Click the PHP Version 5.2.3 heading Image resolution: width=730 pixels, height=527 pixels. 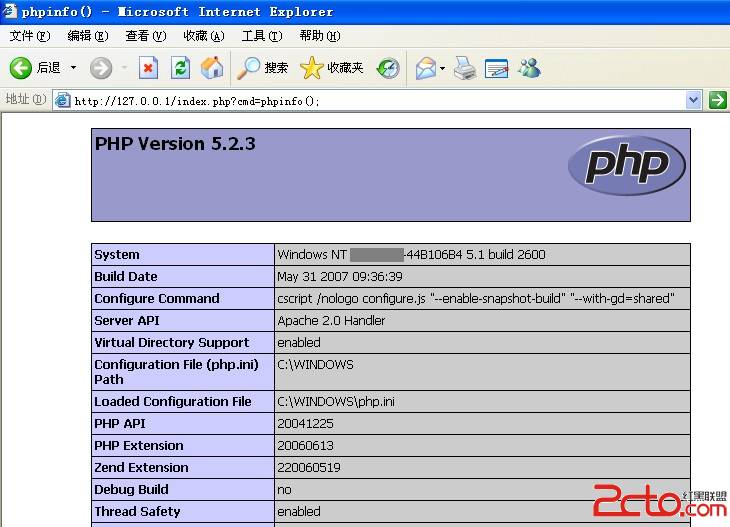tap(175, 144)
